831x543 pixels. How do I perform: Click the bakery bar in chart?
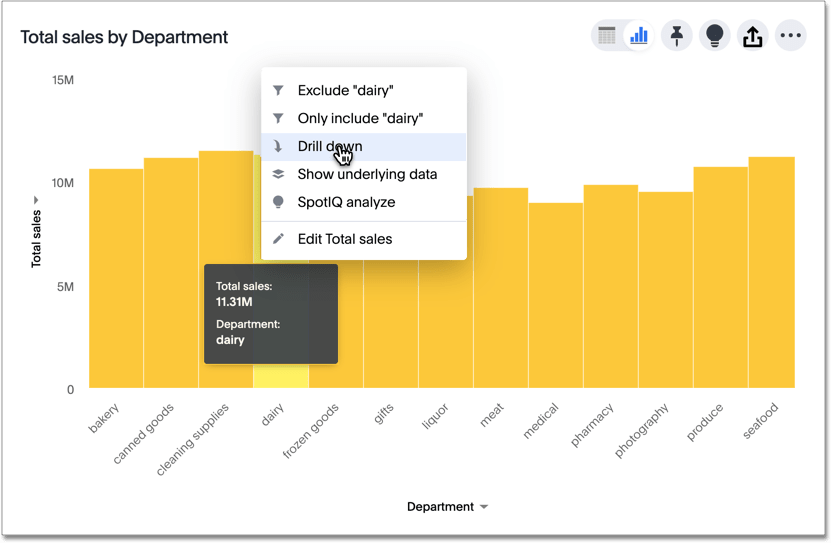coord(116,280)
